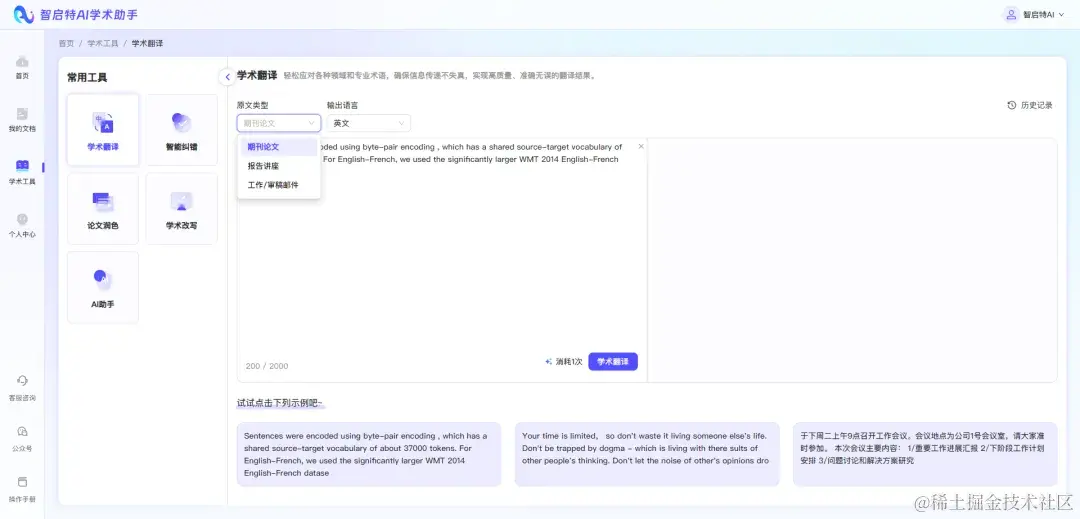
Task: Choose 期刊论文 from the list
Action: [x=279, y=147]
